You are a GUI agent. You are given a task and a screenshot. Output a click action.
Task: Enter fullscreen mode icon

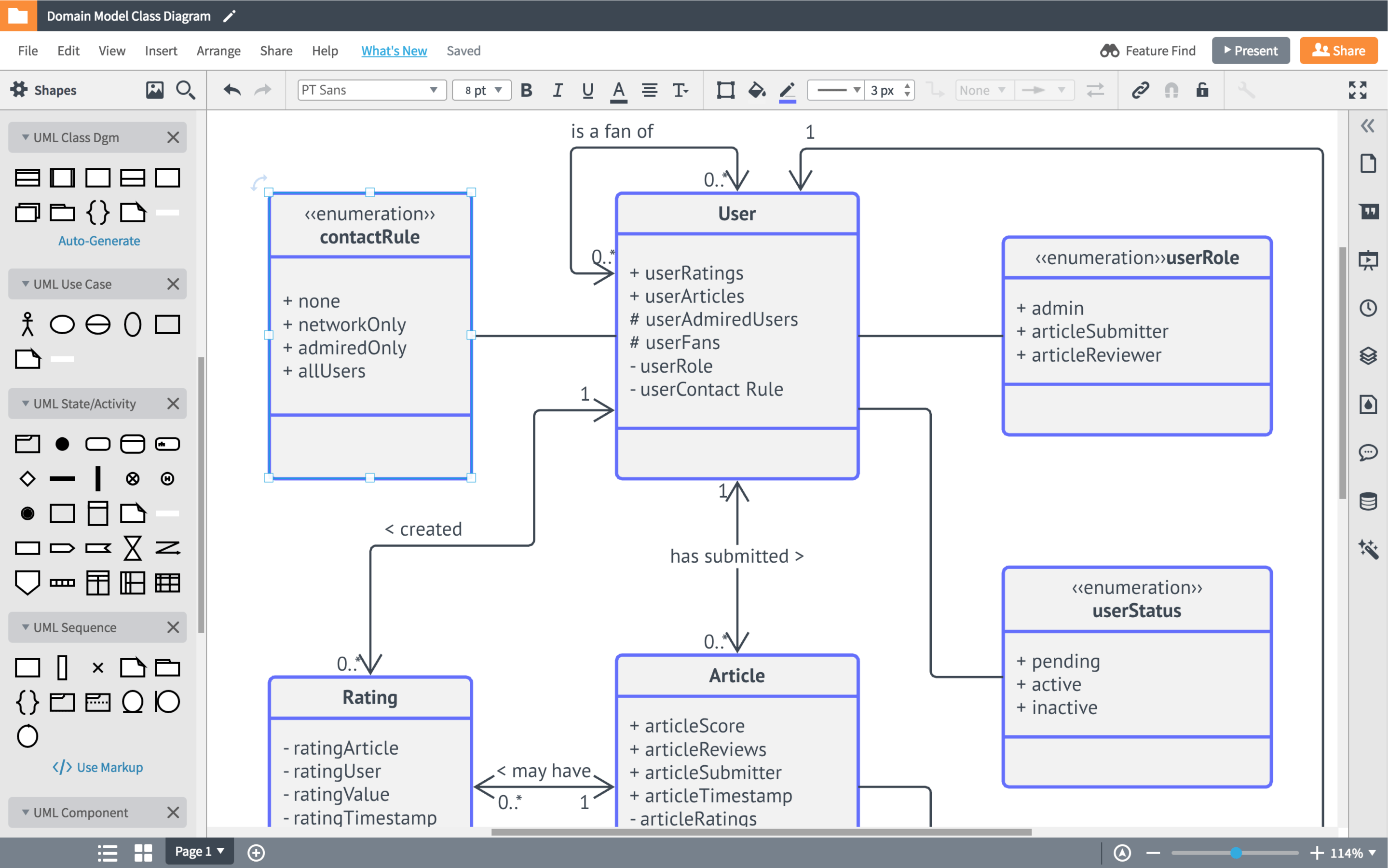coord(1358,90)
